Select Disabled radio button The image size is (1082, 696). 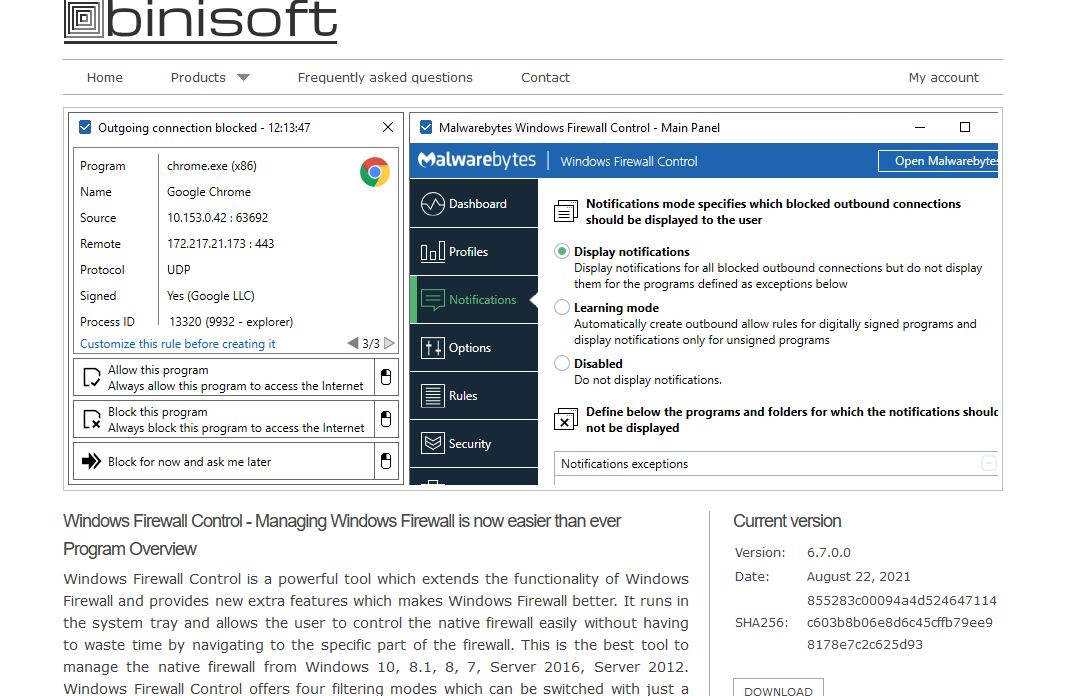click(562, 364)
